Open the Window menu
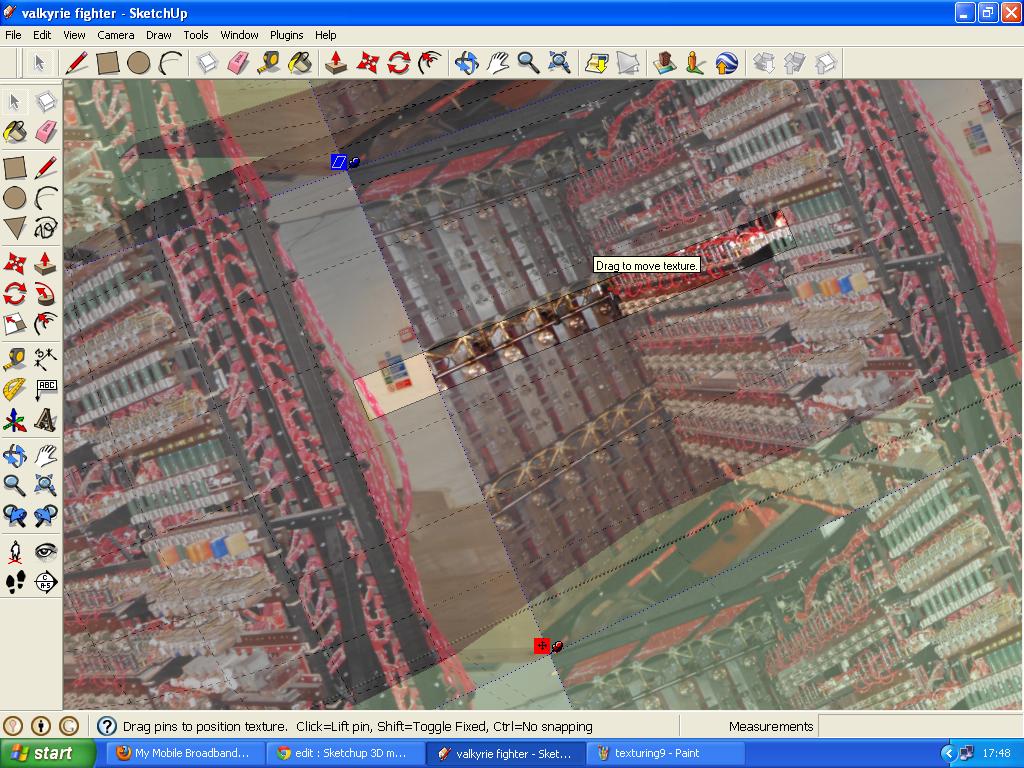Screen dimensions: 1024x768 pos(239,35)
